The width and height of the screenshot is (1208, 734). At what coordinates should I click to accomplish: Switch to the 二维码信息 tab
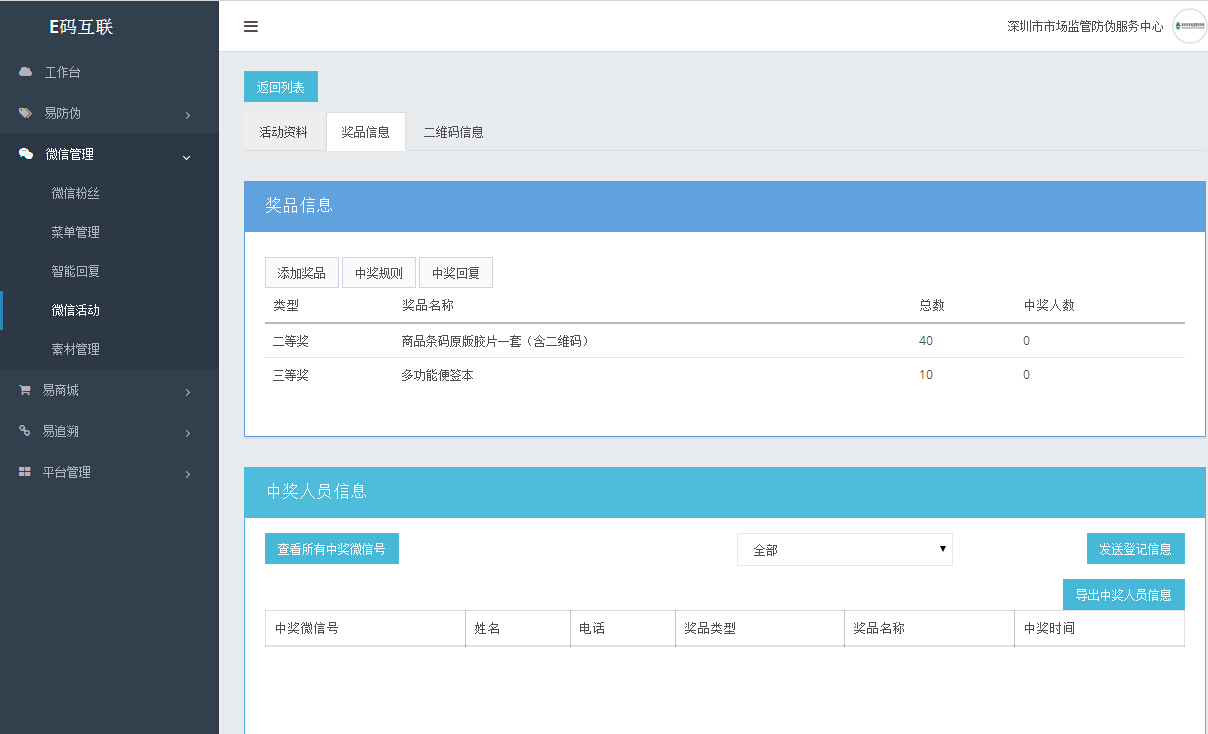tap(453, 132)
